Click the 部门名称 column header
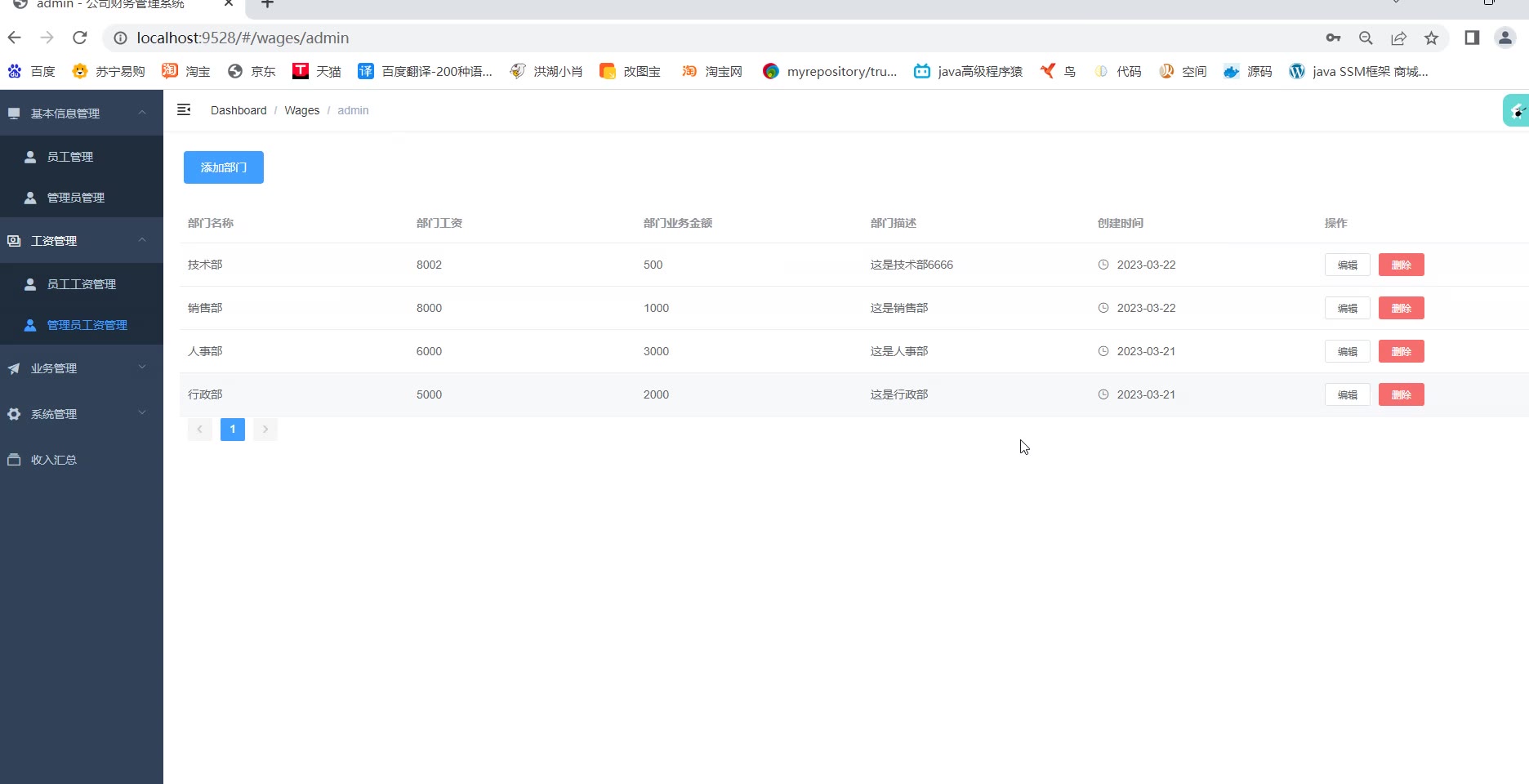This screenshot has width=1529, height=784. point(211,223)
